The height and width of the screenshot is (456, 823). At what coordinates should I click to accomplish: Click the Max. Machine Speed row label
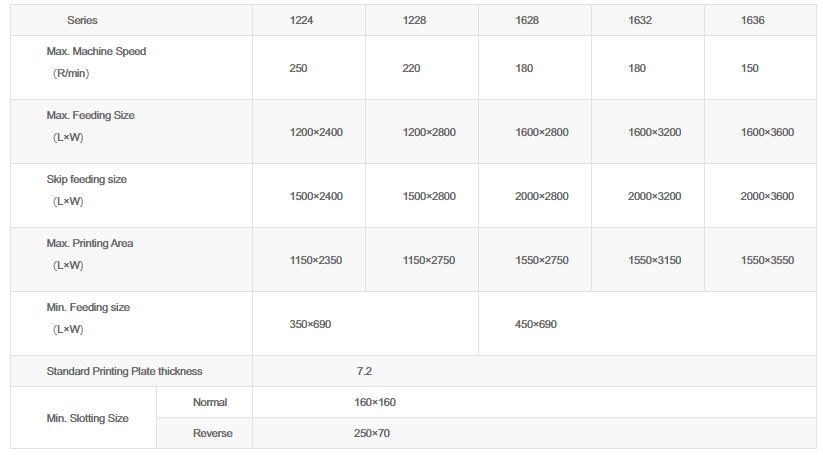[96, 51]
